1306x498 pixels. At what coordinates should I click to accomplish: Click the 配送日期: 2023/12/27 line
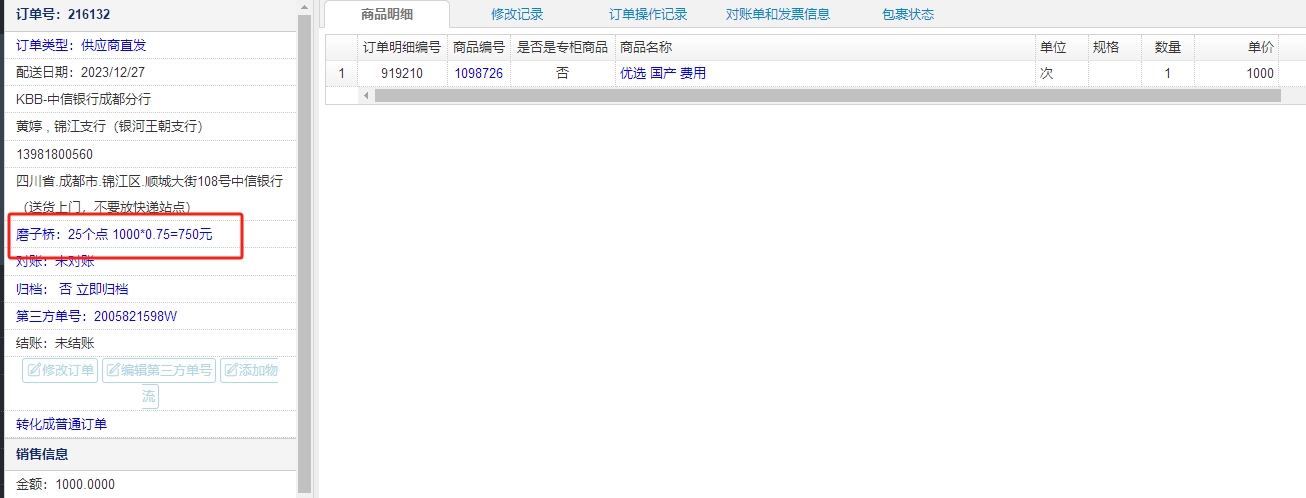80,72
